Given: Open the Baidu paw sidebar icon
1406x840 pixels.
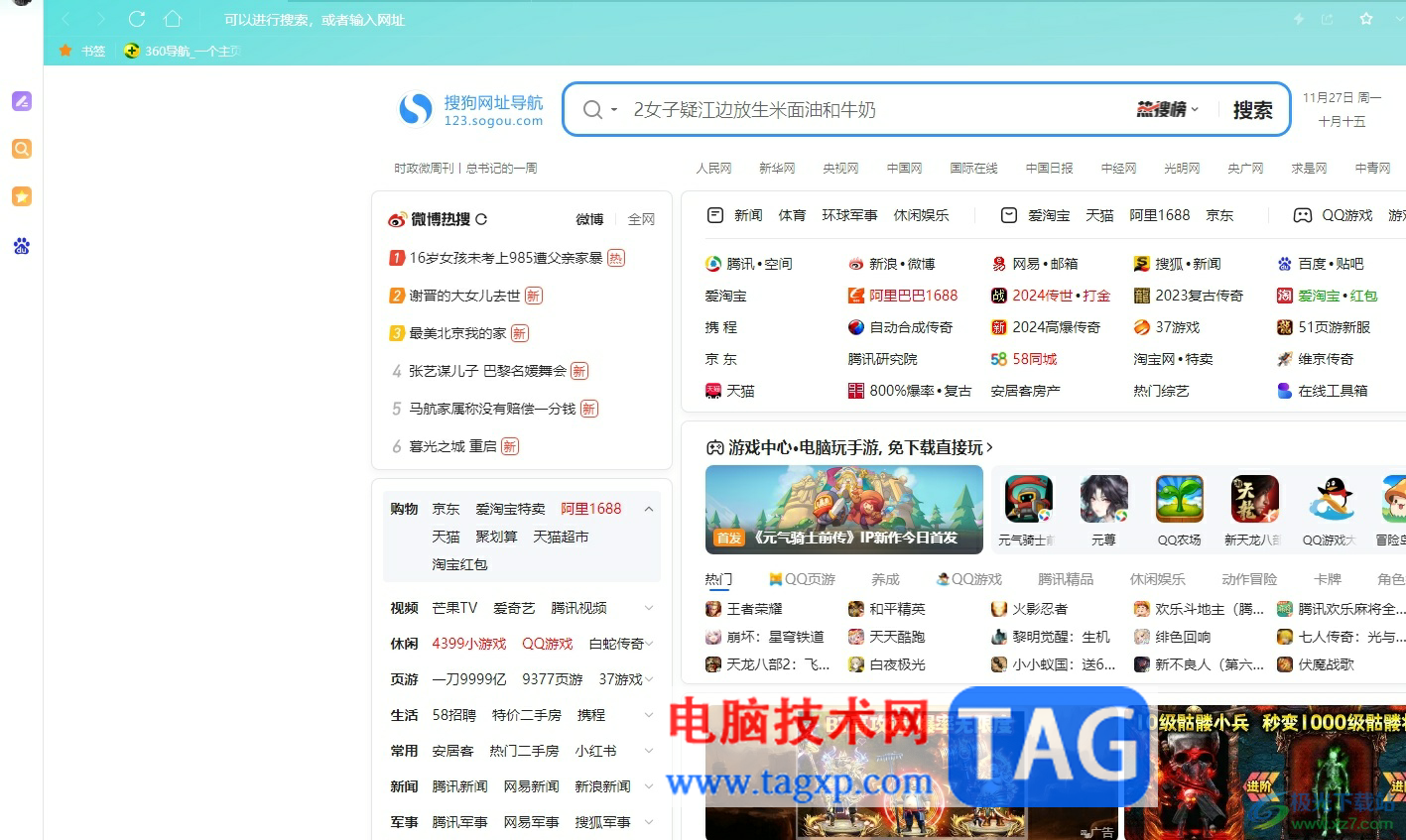Looking at the screenshot, I should click(x=22, y=245).
